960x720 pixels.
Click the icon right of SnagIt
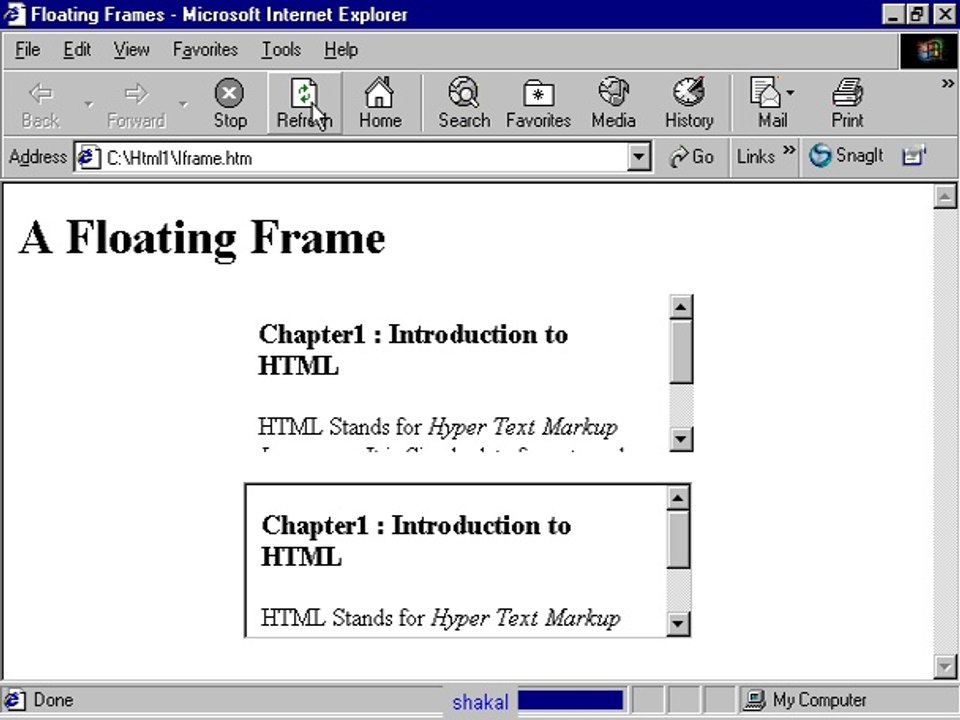point(914,156)
